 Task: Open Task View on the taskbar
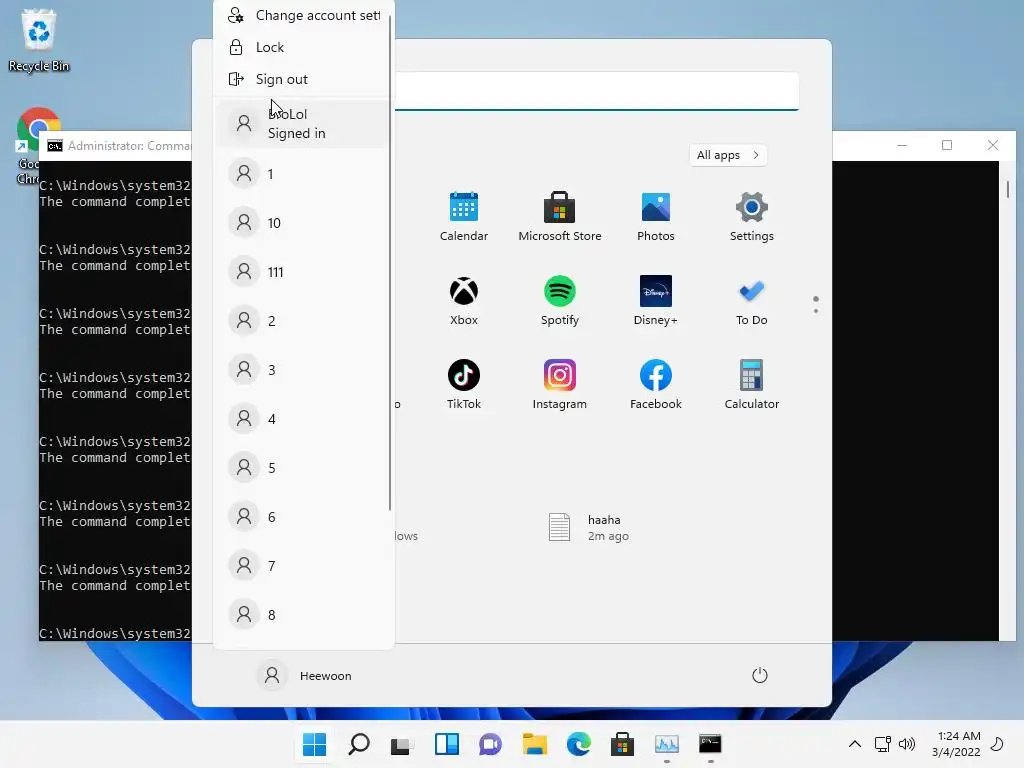click(402, 744)
